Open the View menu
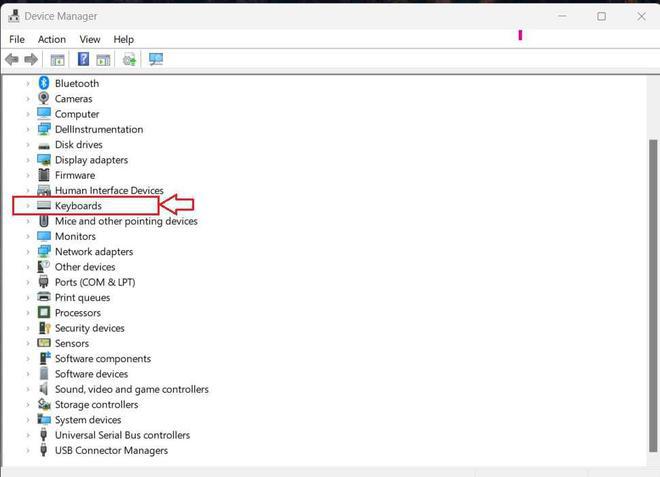Image resolution: width=660 pixels, height=477 pixels. tap(90, 39)
